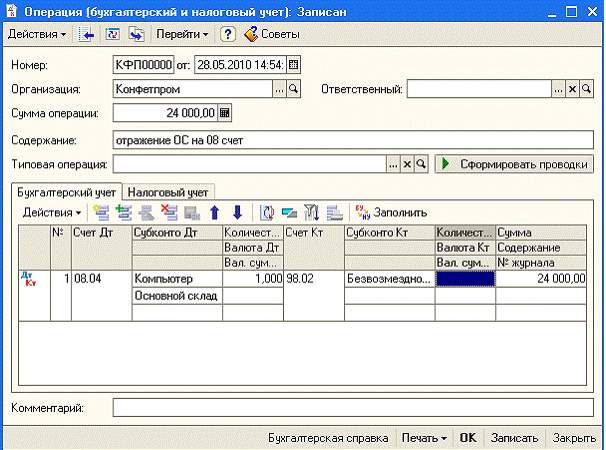
Task: Click the enter-on-basis icon in top toolbar
Action: pyautogui.click(x=136, y=34)
